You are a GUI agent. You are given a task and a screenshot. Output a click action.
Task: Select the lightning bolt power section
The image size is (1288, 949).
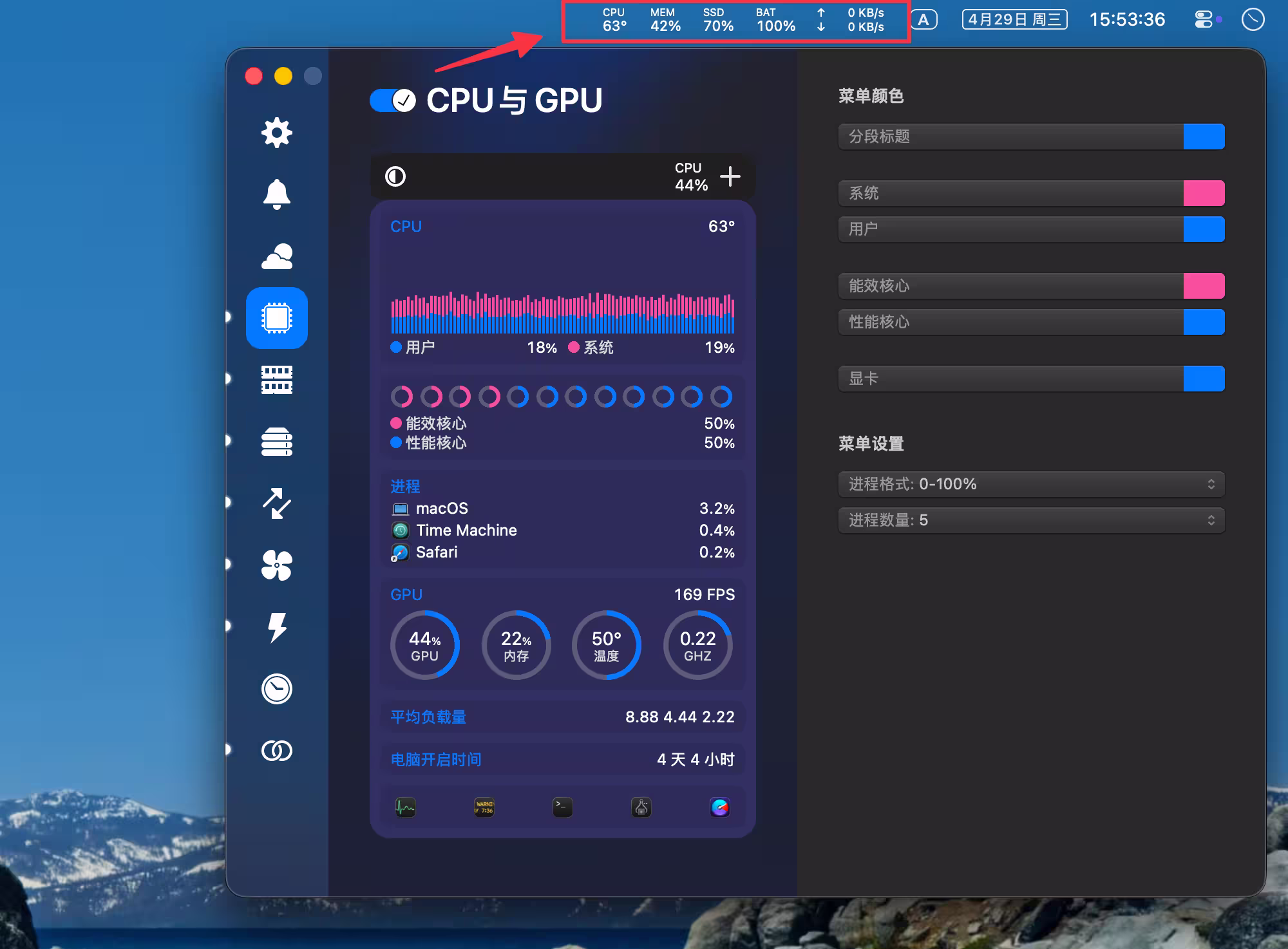(x=276, y=626)
